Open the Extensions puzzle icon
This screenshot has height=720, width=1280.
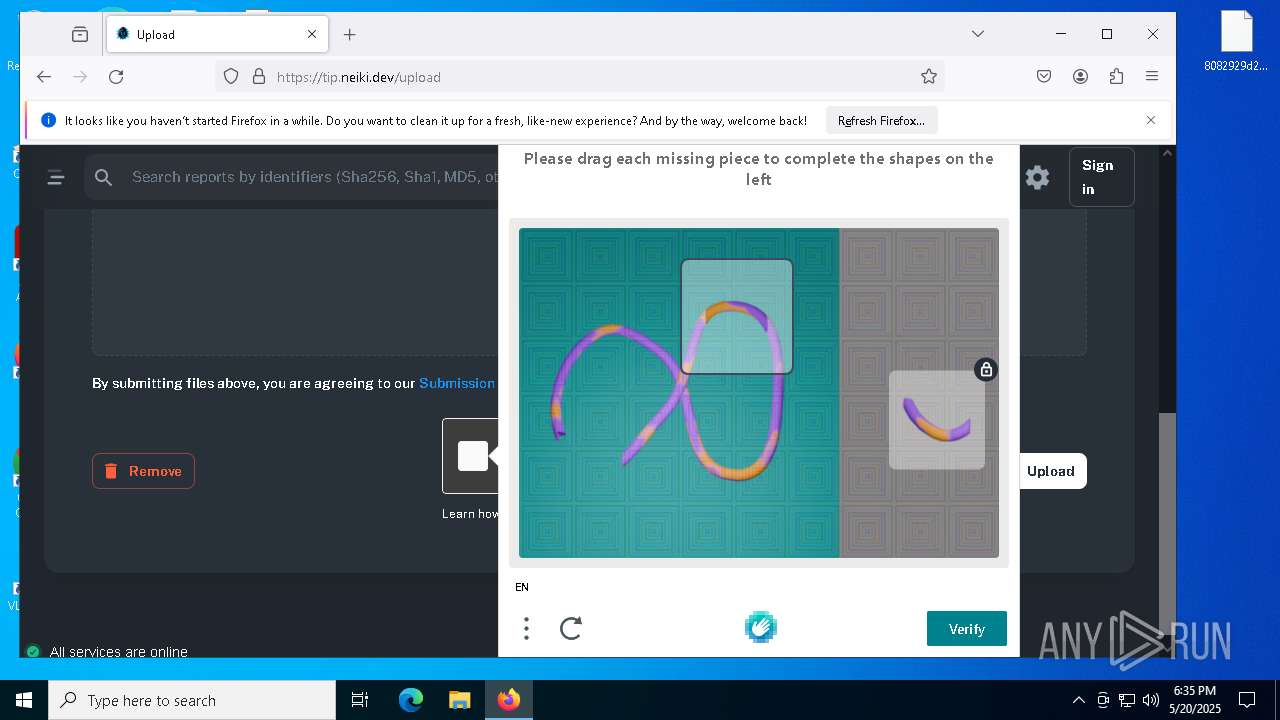point(1116,77)
